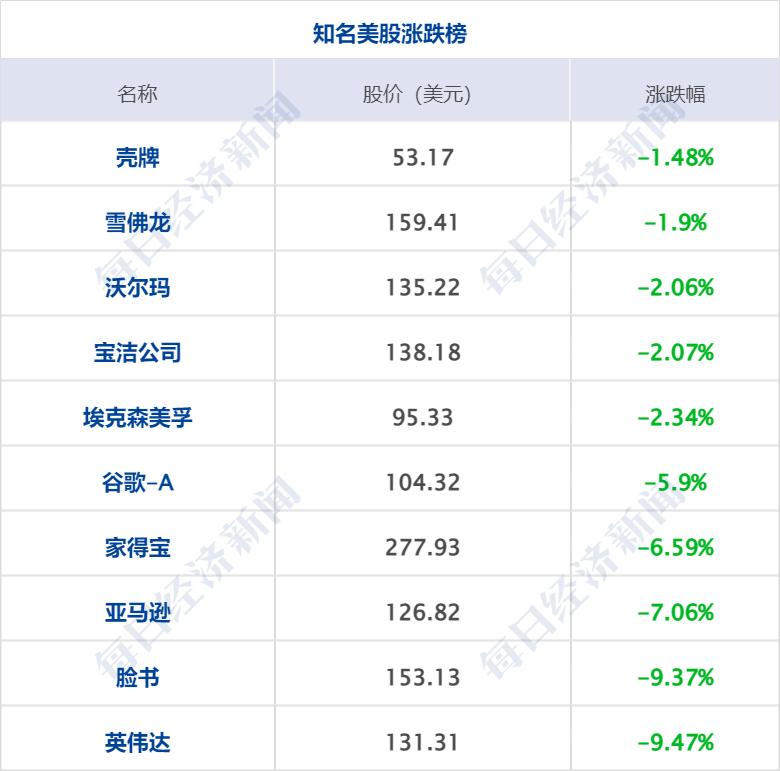780x771 pixels.
Task: Open the 埃克森美孚 stock name link
Action: [x=137, y=417]
